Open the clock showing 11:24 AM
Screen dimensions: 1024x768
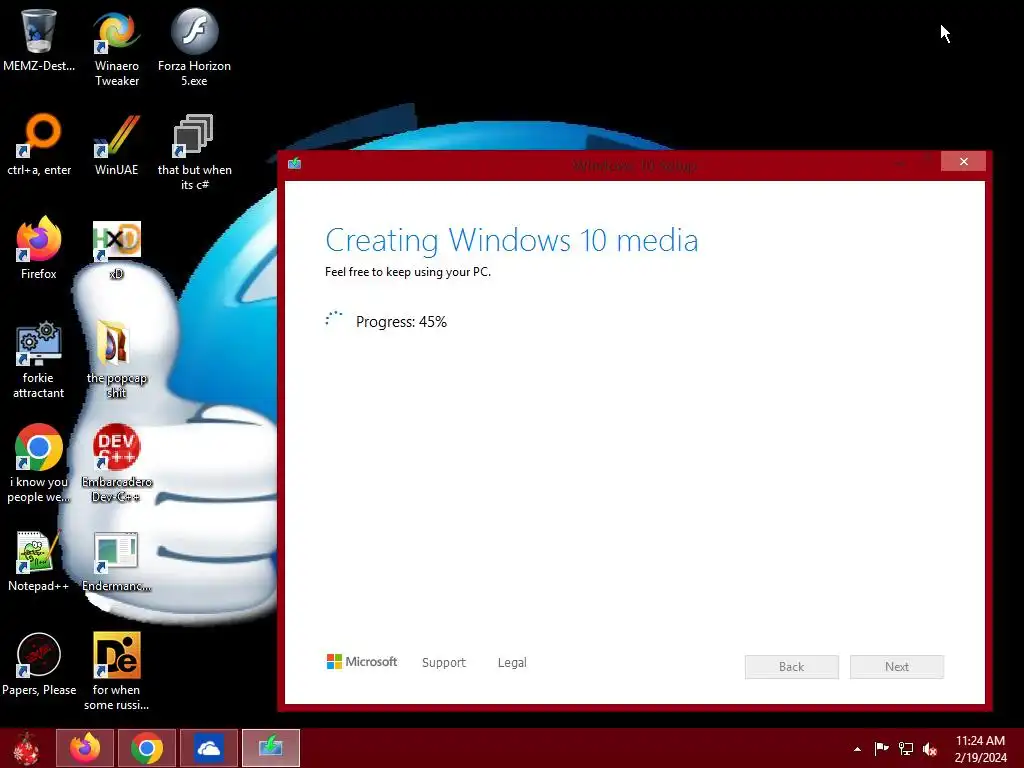pos(980,749)
